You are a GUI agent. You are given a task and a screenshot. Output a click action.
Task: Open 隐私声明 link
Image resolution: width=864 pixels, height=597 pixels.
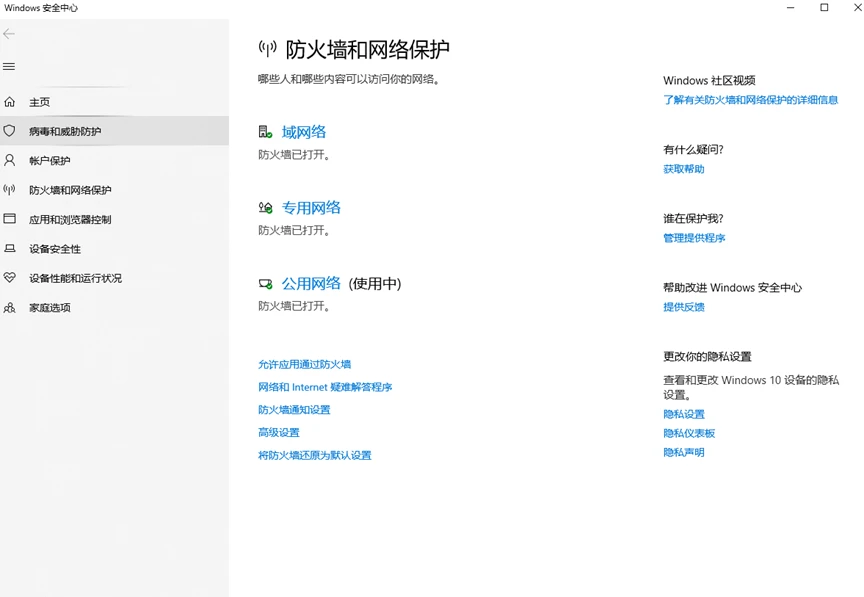[x=684, y=453]
